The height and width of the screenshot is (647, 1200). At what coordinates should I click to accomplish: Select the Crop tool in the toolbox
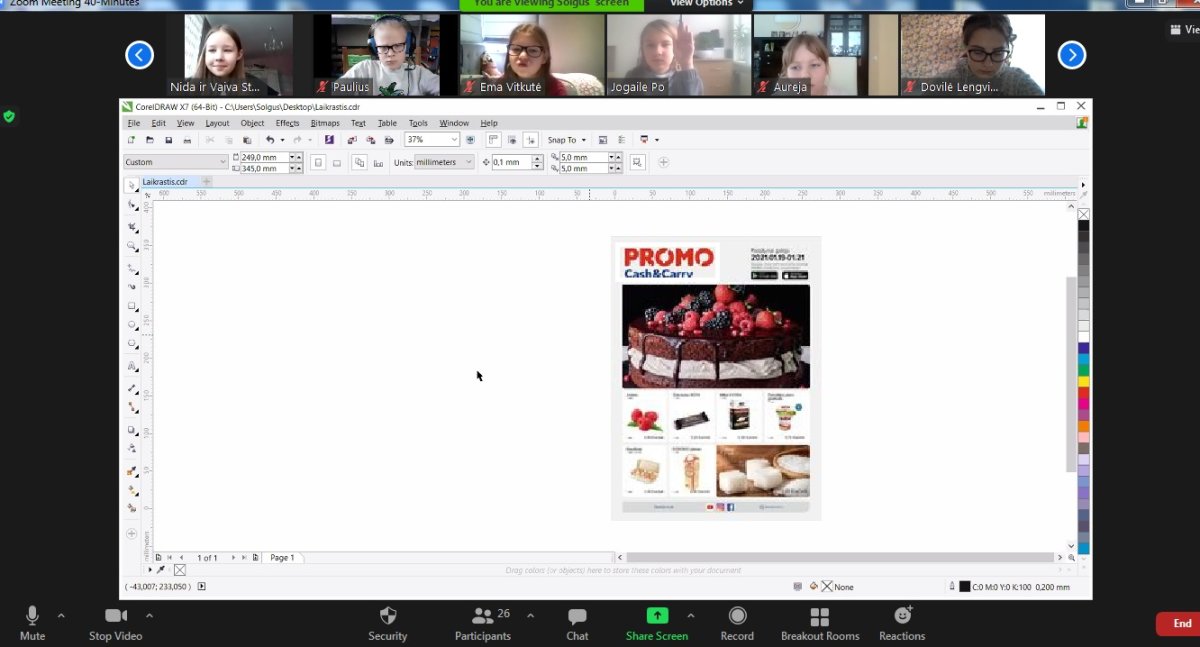point(132,227)
